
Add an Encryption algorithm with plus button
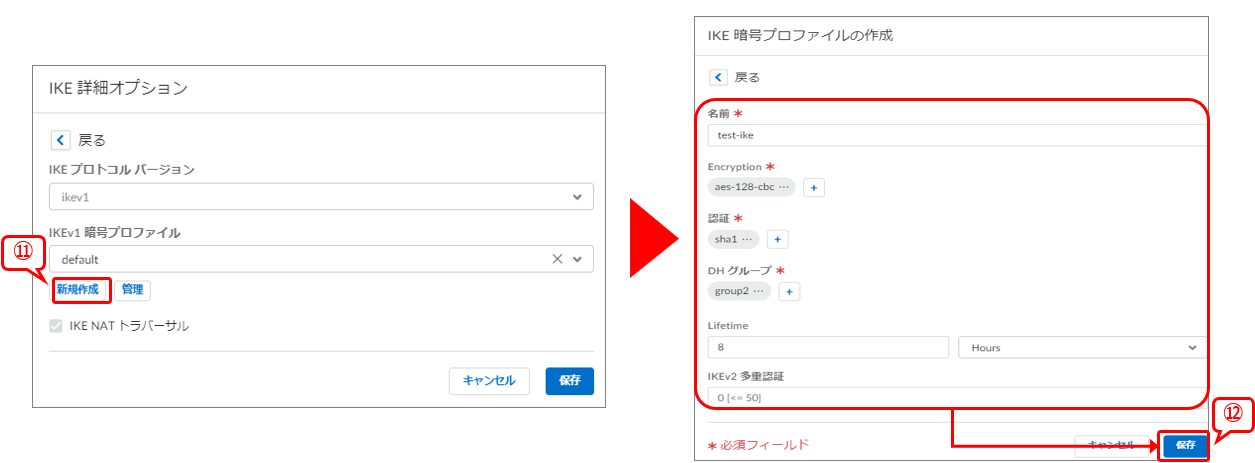coord(814,188)
